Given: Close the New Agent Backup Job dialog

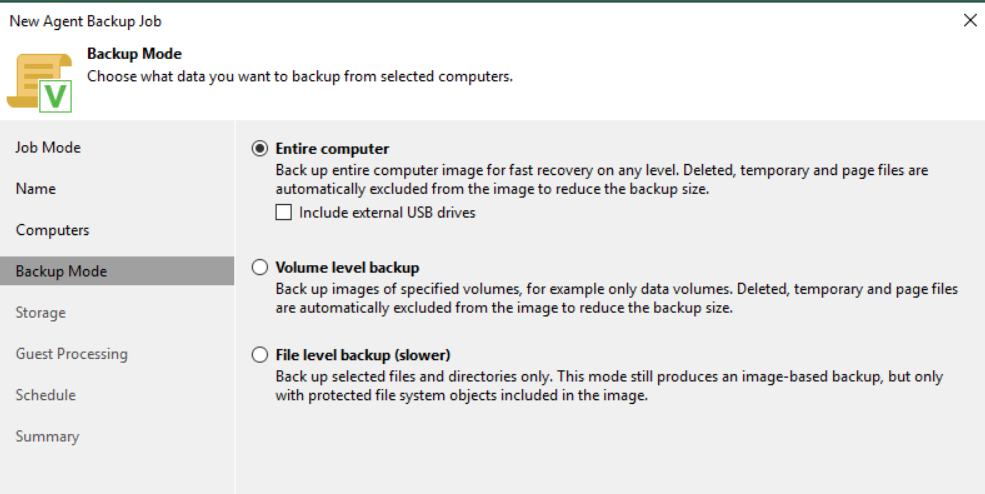Looking at the screenshot, I should 969,20.
